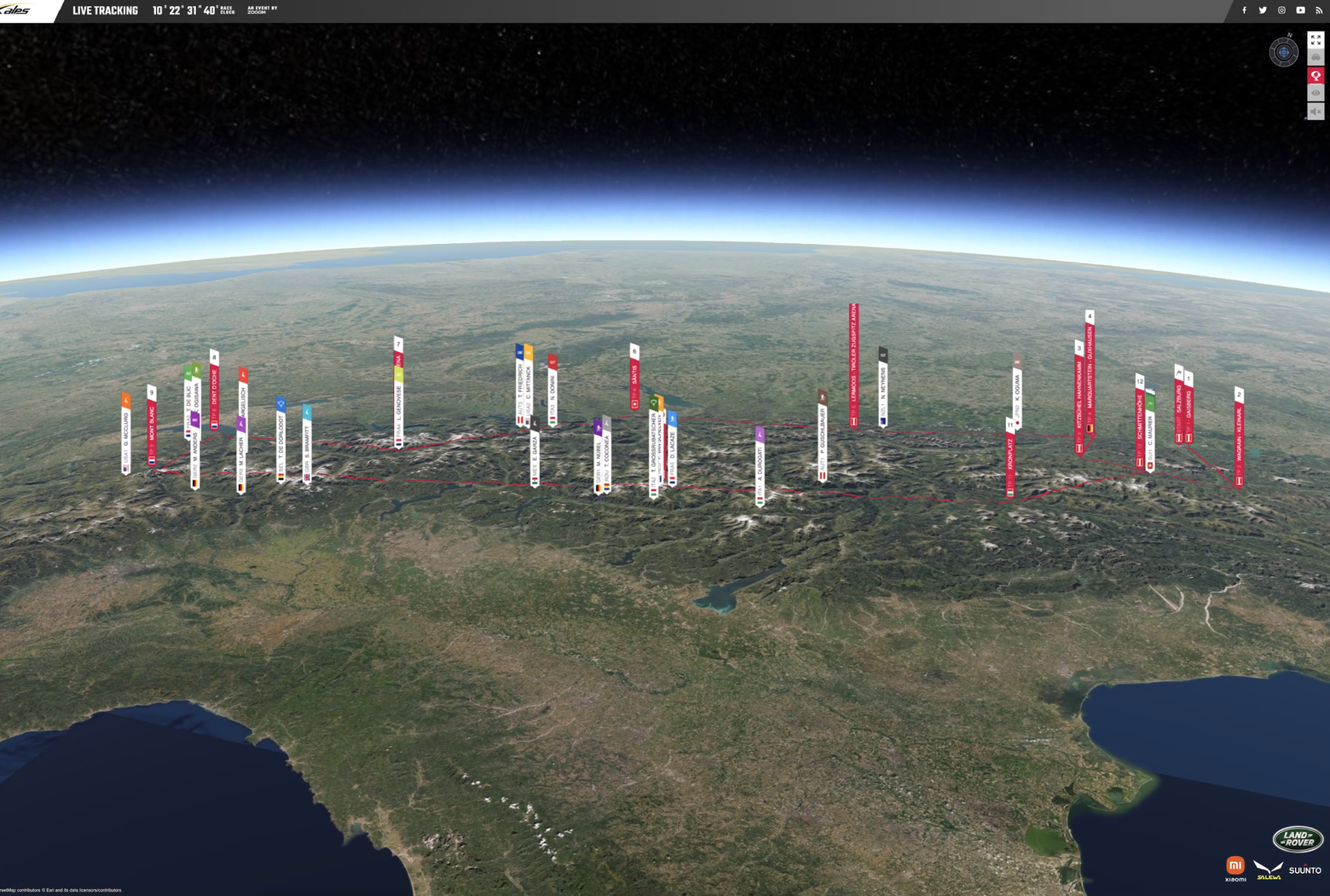Toggle the VR goggles view button
The height and width of the screenshot is (896, 1330).
1316,57
